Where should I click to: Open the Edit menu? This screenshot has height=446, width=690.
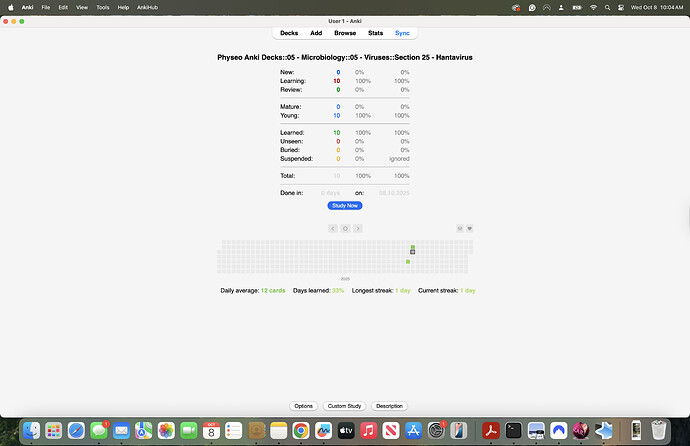(x=63, y=7)
